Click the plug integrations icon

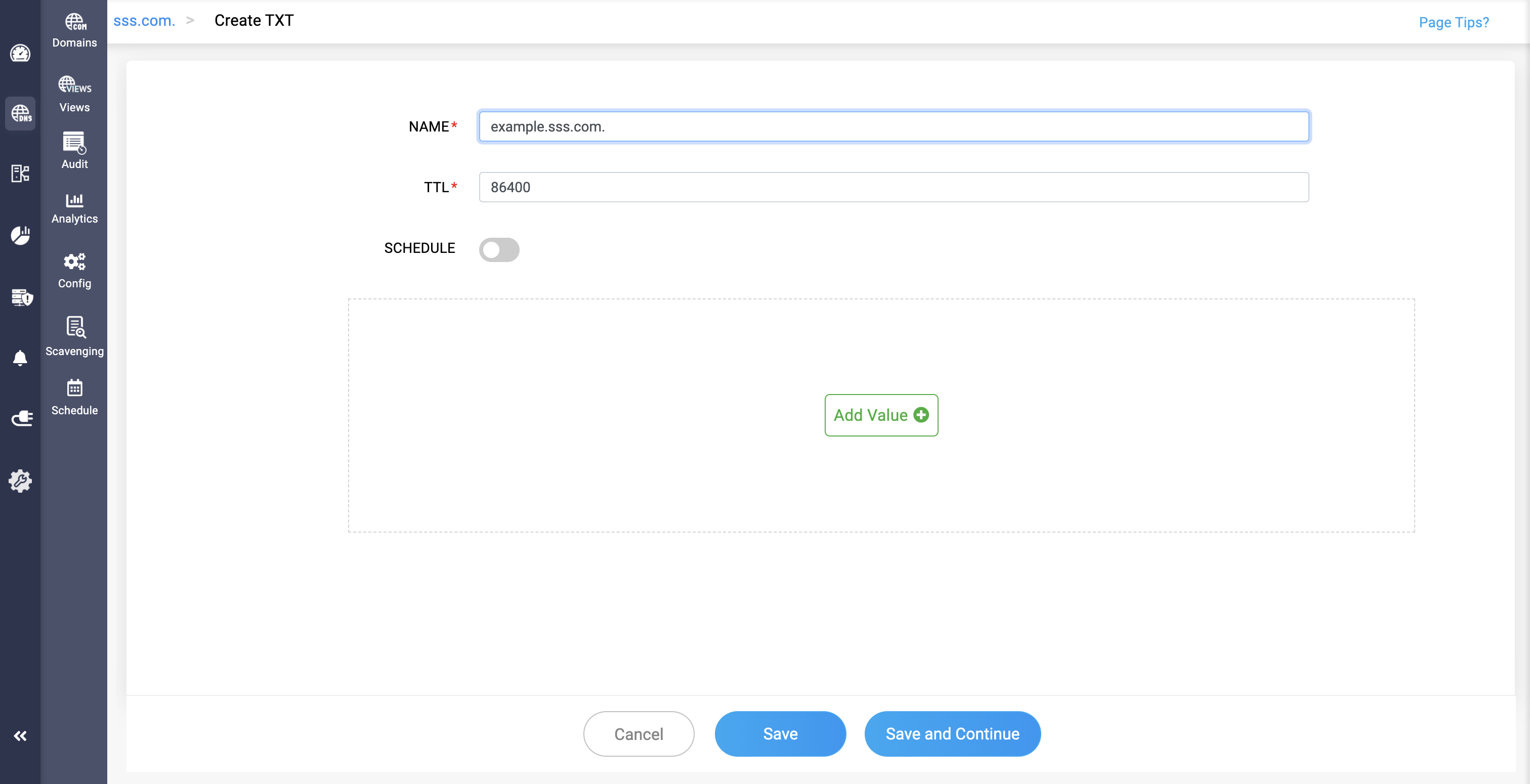[x=21, y=419]
